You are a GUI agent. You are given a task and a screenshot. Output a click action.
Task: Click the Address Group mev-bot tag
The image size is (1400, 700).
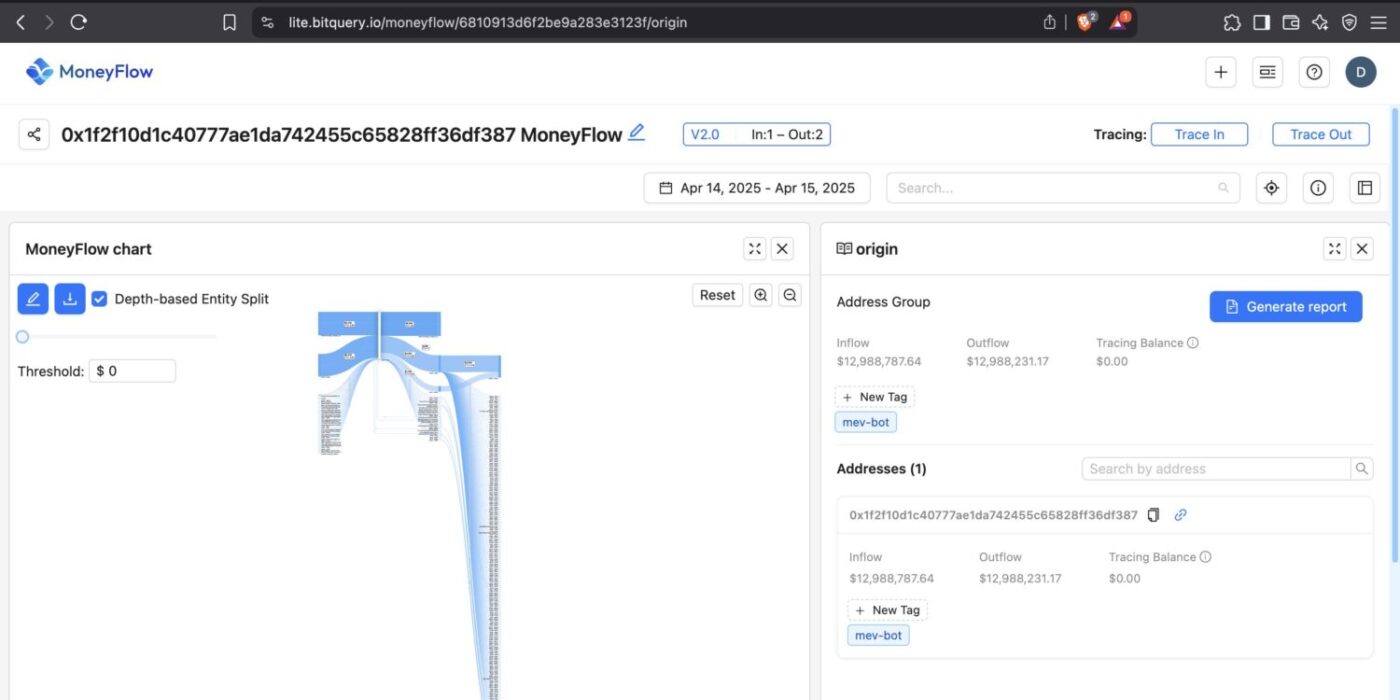[866, 422]
